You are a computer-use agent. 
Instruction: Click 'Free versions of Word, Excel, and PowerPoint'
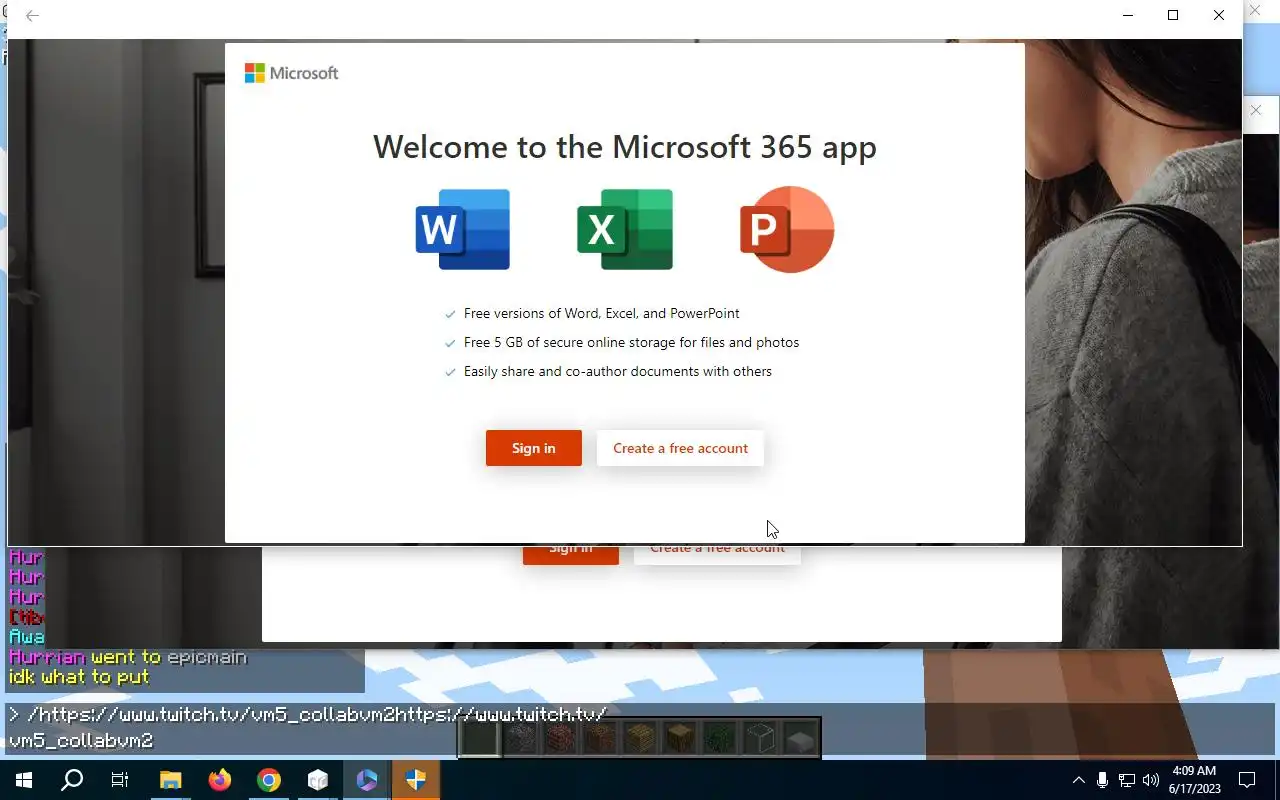pos(602,313)
